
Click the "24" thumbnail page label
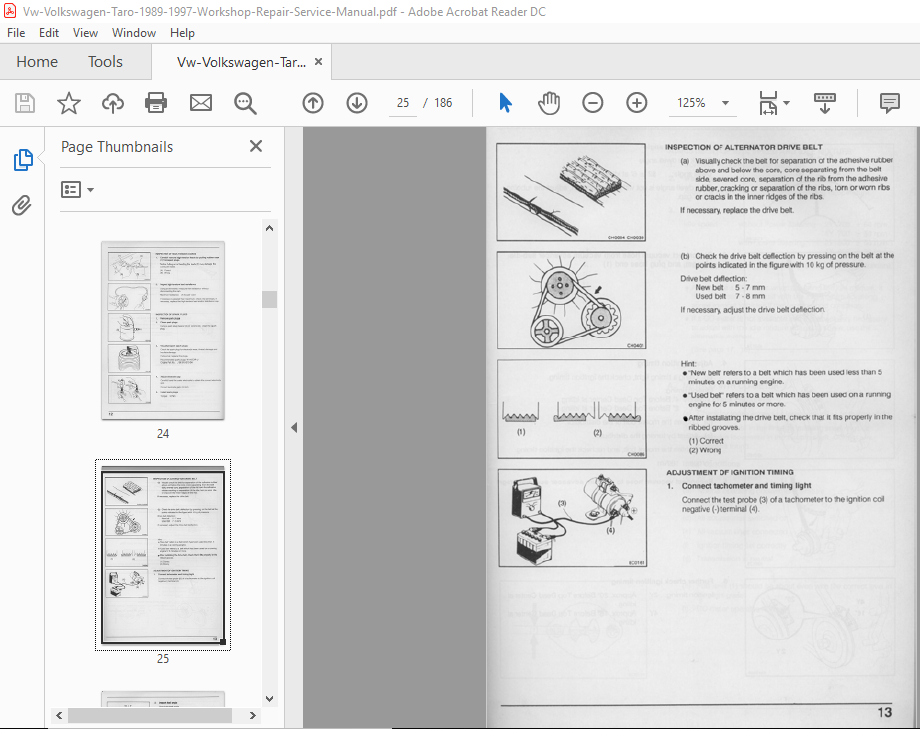[163, 434]
